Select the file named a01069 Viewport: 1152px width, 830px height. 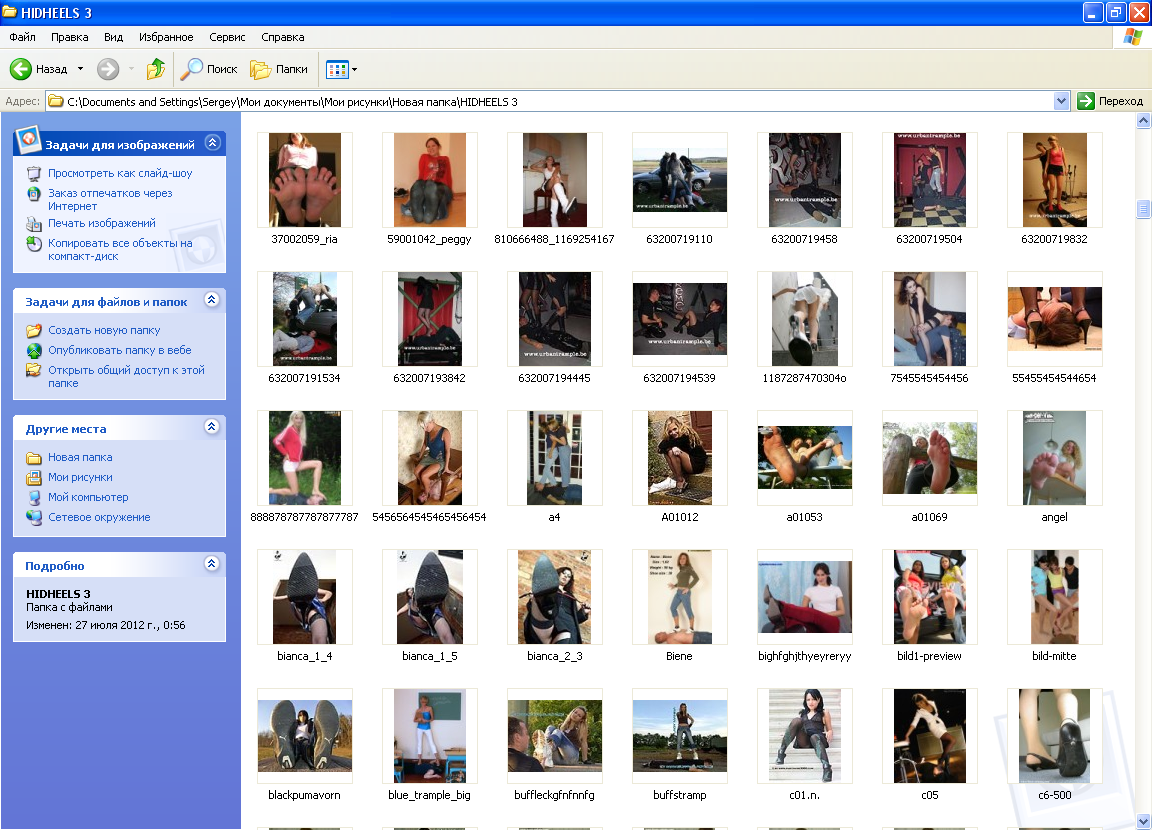tap(929, 466)
